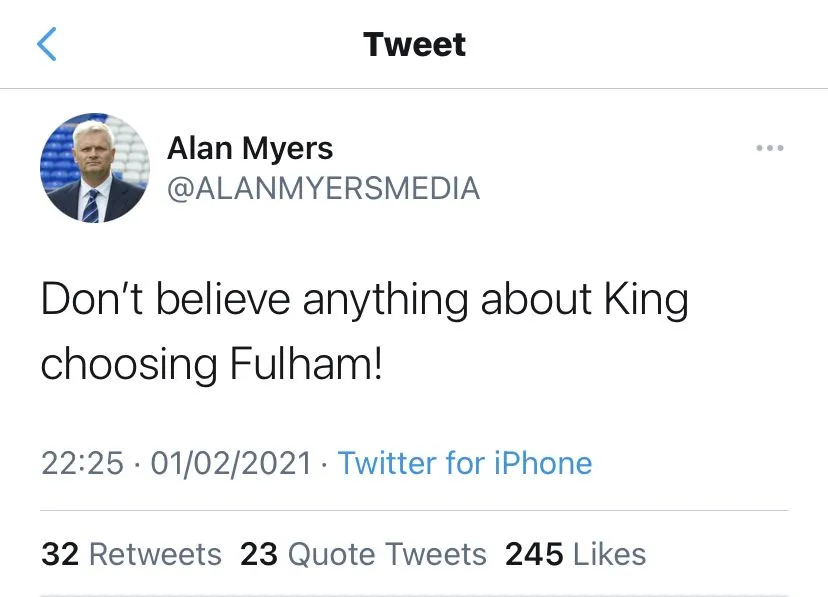This screenshot has height=597, width=828.
Task: Click the word choosing in the tweet
Action: tap(128, 364)
